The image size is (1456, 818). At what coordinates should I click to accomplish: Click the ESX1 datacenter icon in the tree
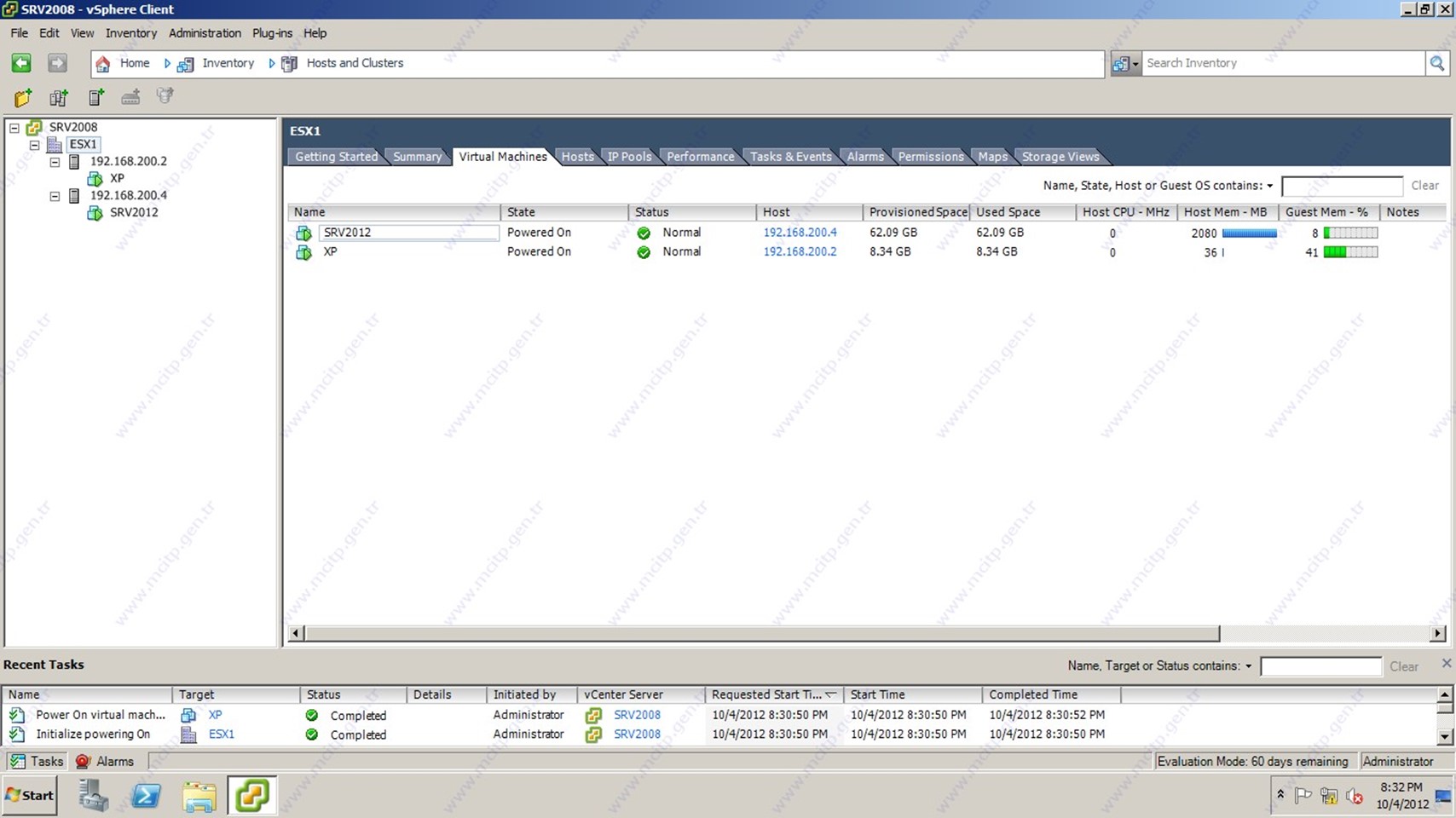point(55,145)
